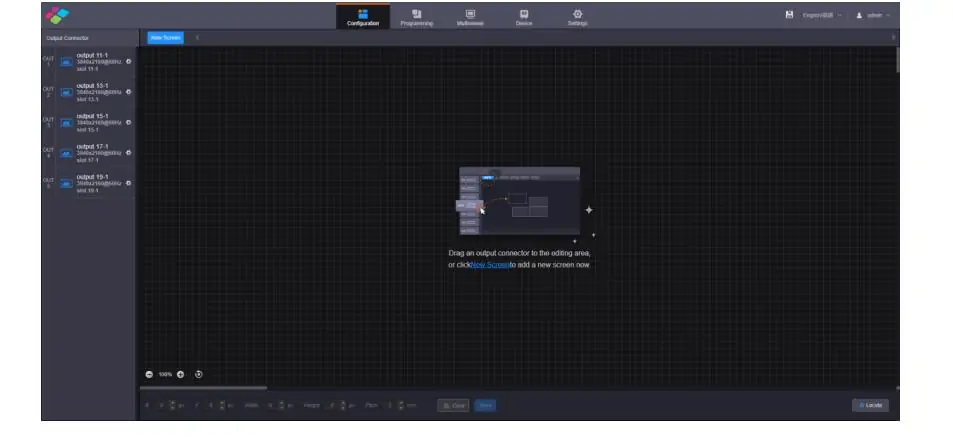953x443 pixels.
Task: Select the output 17-1 connector
Action: [89, 153]
